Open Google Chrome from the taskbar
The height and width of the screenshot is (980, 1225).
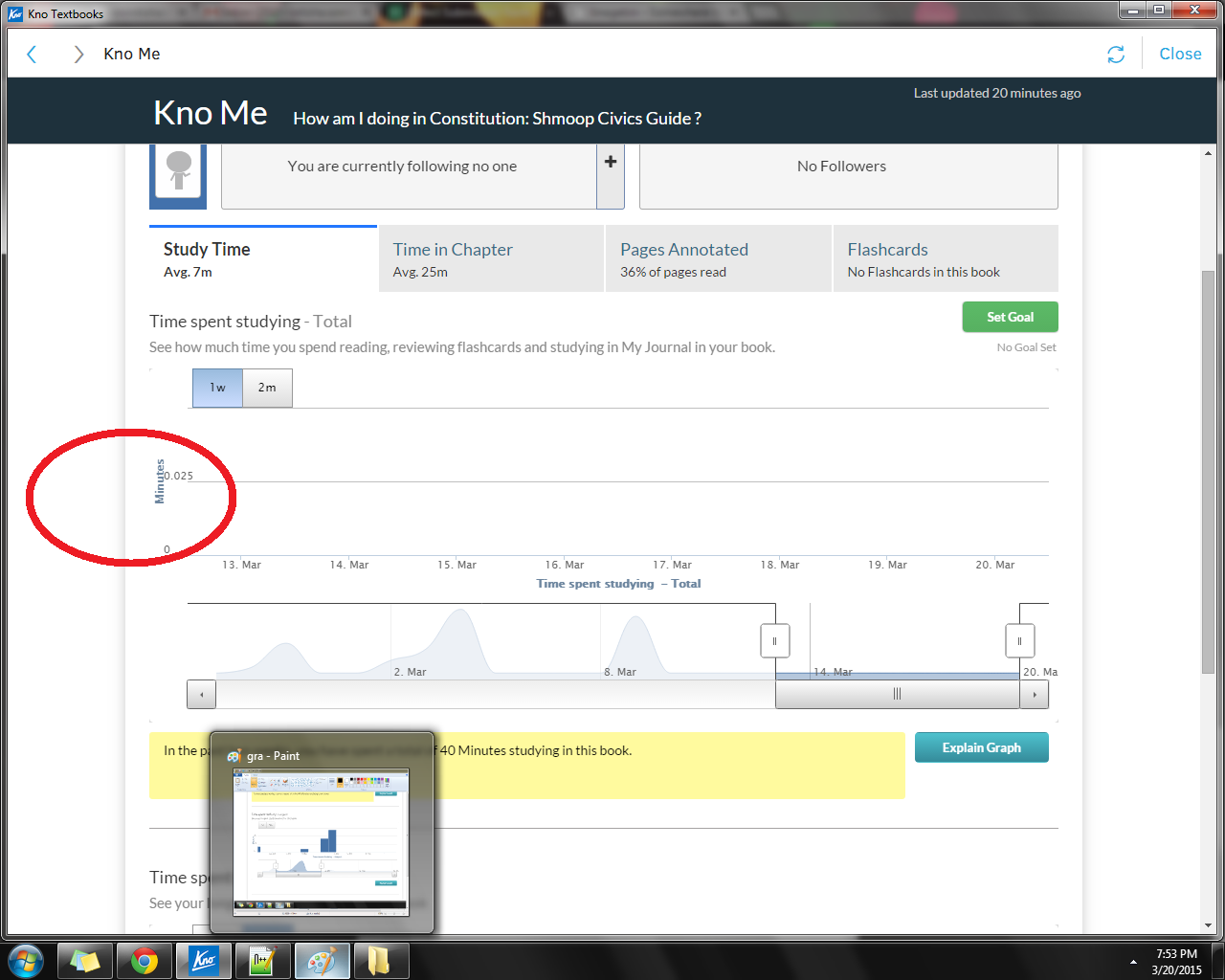145,961
